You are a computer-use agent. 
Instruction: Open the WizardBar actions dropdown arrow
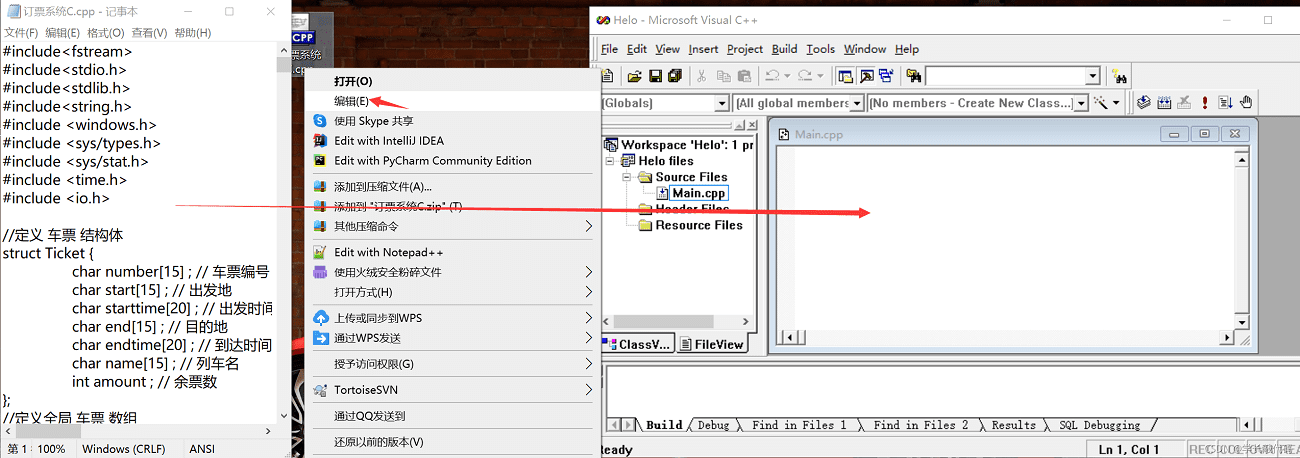coord(1117,103)
